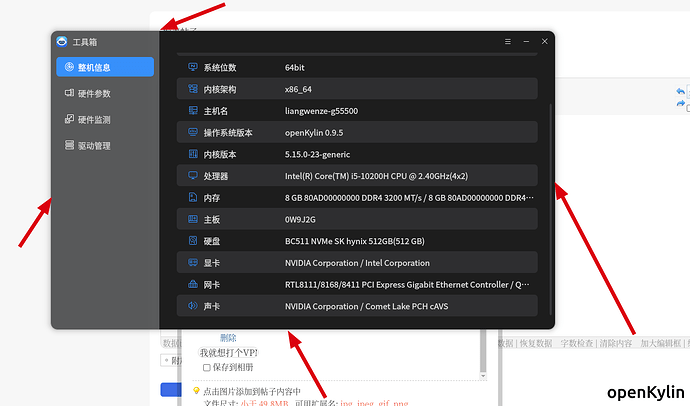Click the 处理器 monitor icon
690x406 pixels.
pos(193,176)
